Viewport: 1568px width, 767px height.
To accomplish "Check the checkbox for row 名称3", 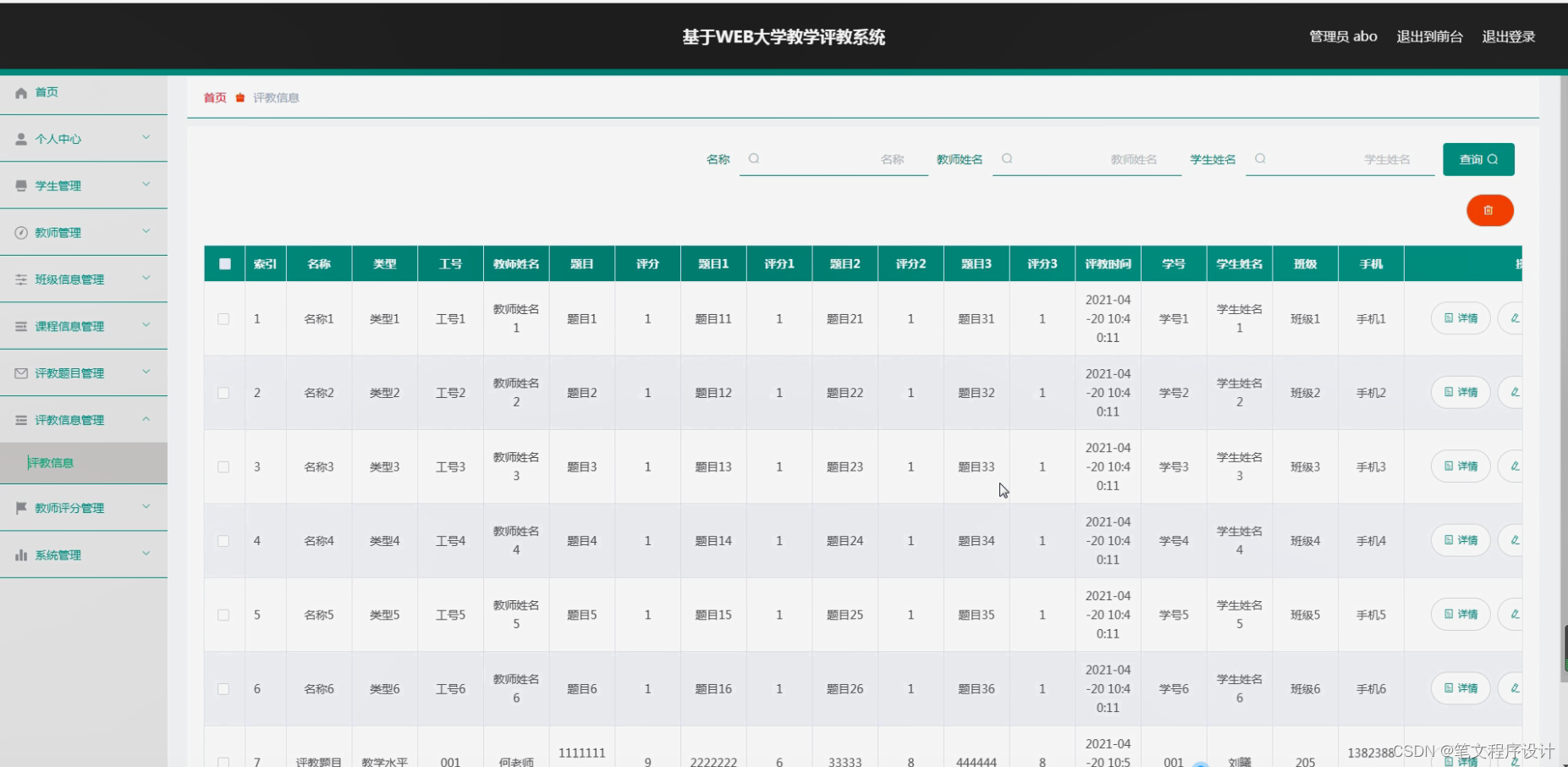I will 223,466.
